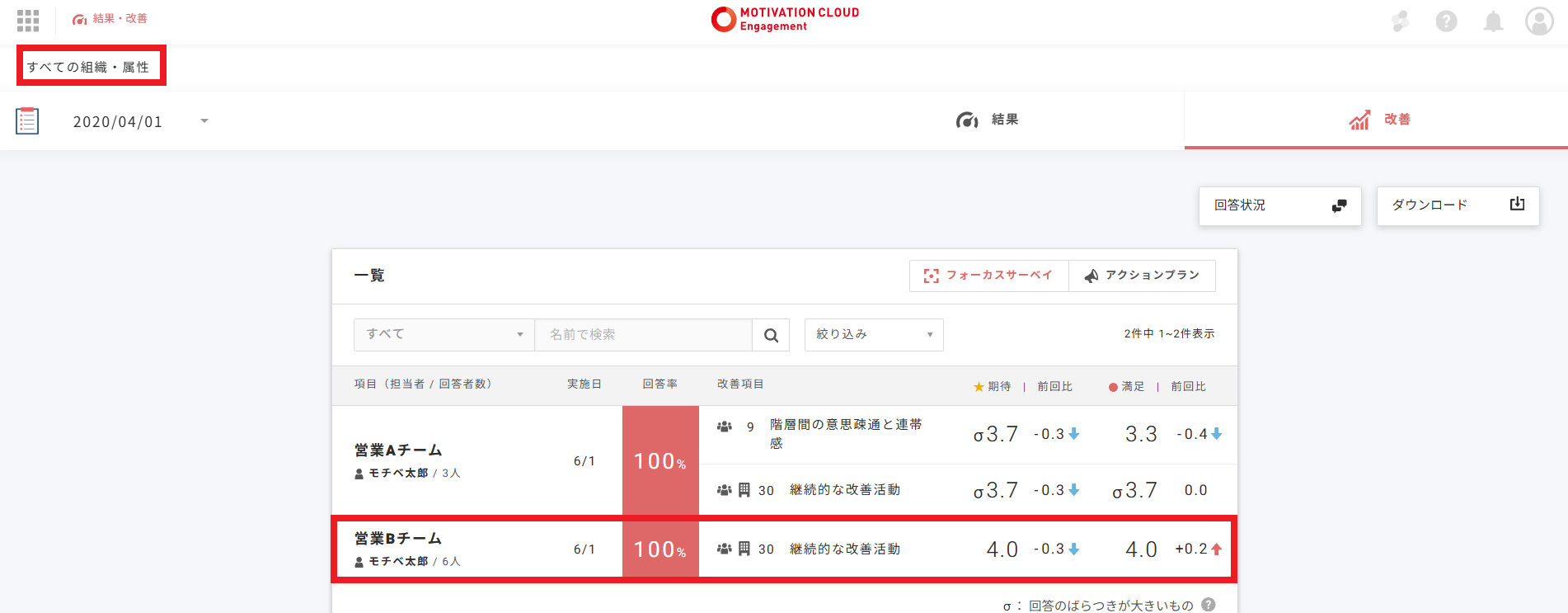Open the user profile avatar
1568x613 pixels.
pyautogui.click(x=1538, y=21)
